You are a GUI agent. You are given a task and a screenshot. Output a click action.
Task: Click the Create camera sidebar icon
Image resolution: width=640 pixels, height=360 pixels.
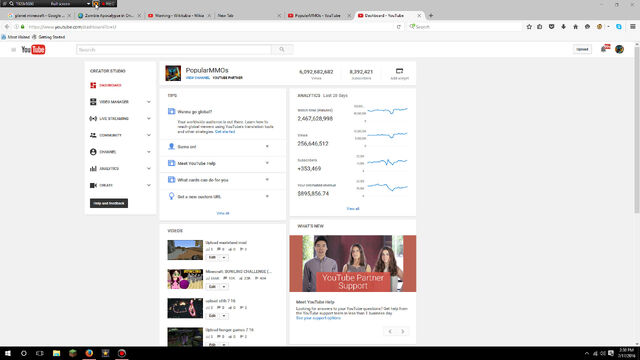93,185
